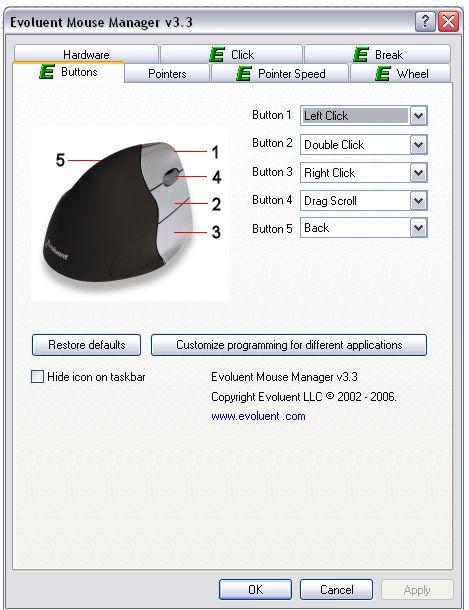Open the Click tab
This screenshot has width=469, height=610.
pyautogui.click(x=231, y=54)
